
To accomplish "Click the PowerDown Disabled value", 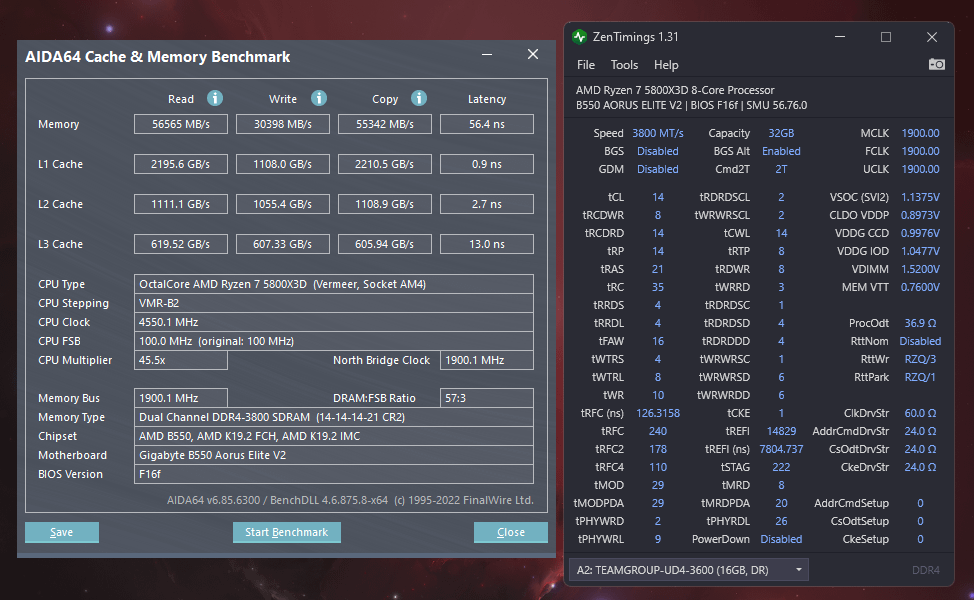I will click(781, 539).
